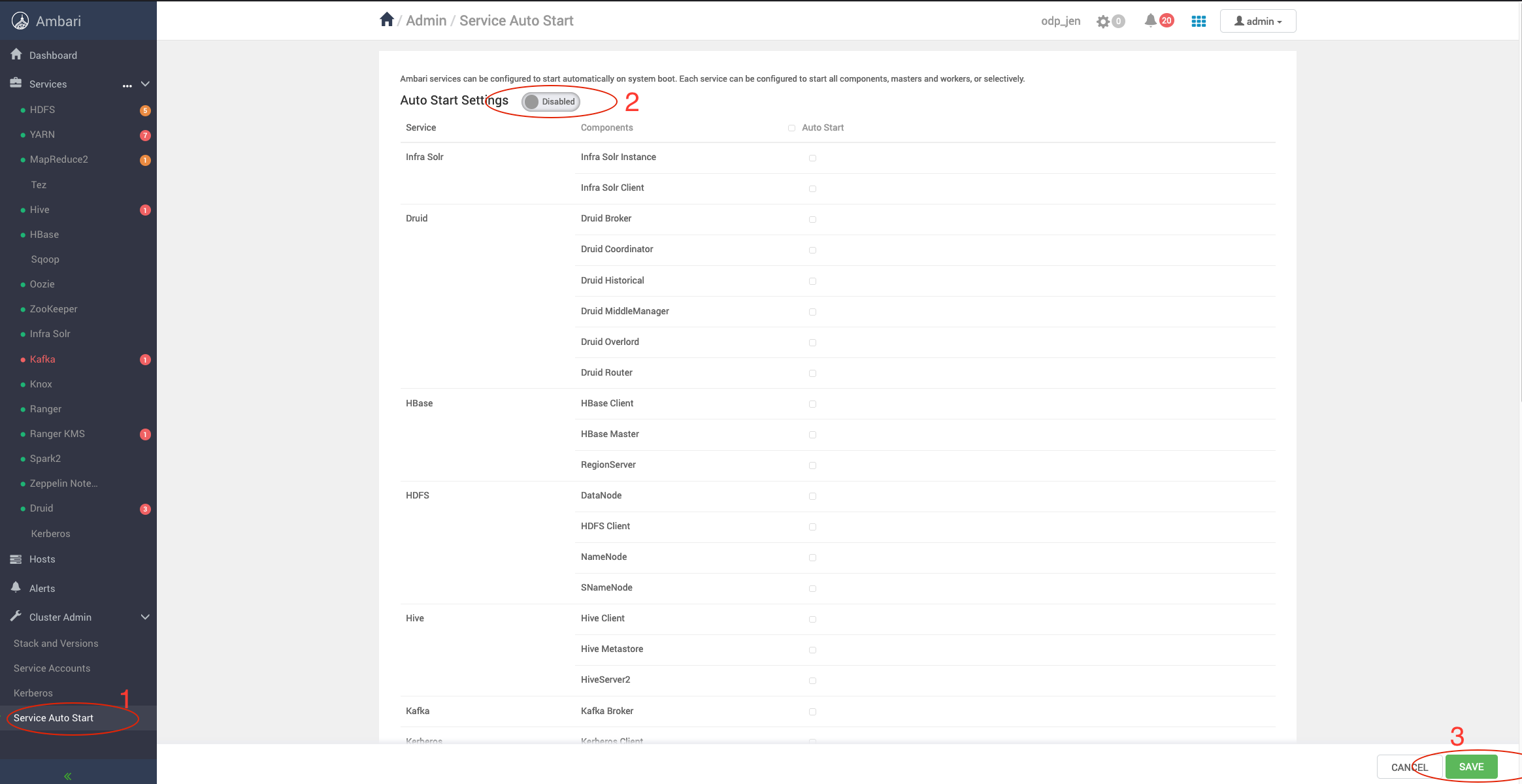This screenshot has height=784, width=1522.
Task: Click the Druid Overlord component text
Action: 610,342
